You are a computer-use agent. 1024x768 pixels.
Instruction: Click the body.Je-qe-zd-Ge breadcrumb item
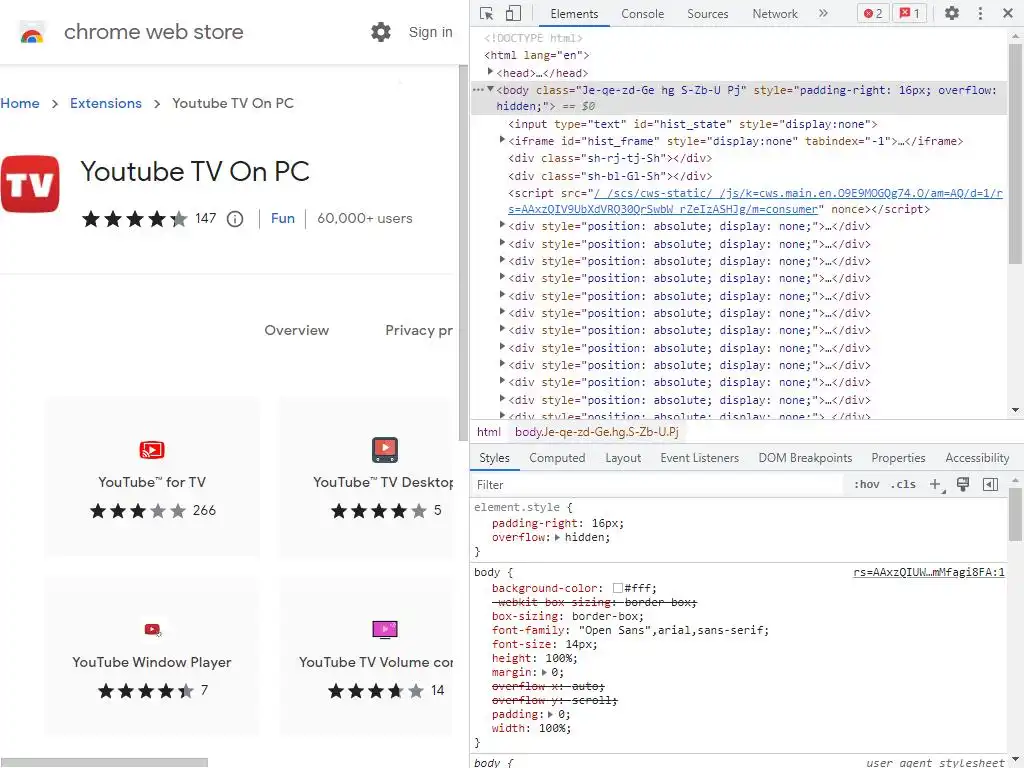[596, 432]
